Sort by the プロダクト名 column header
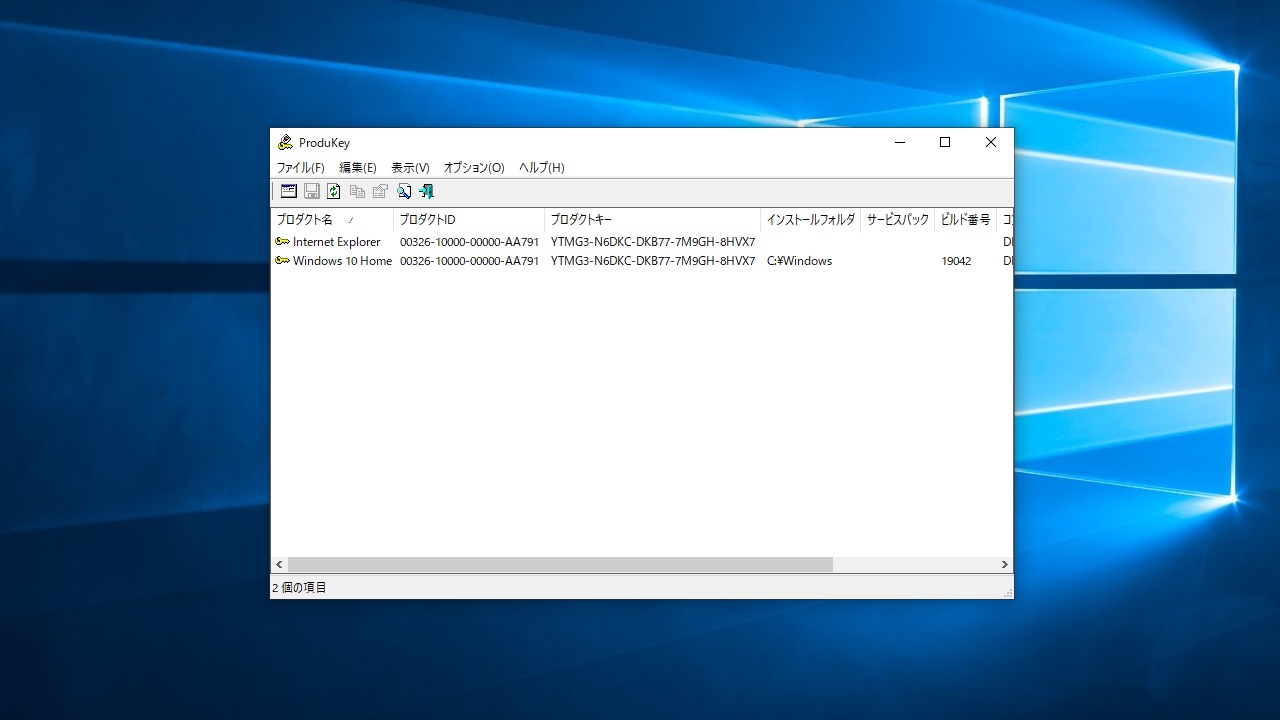 332,220
